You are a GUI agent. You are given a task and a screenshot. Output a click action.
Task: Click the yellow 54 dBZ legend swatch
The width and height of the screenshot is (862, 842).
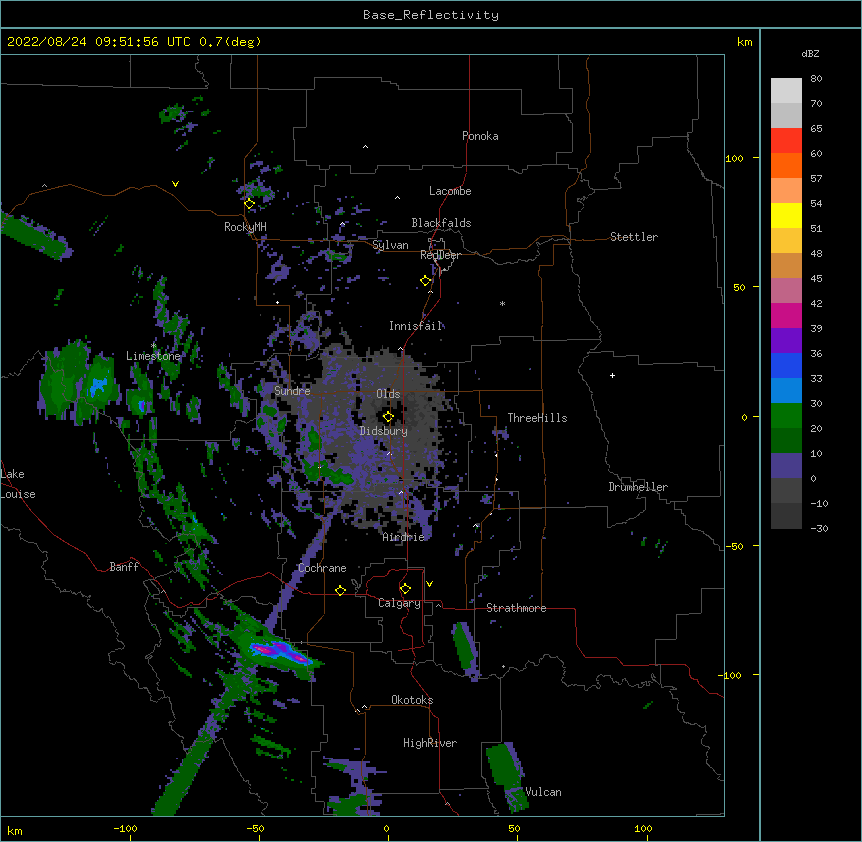coord(786,215)
